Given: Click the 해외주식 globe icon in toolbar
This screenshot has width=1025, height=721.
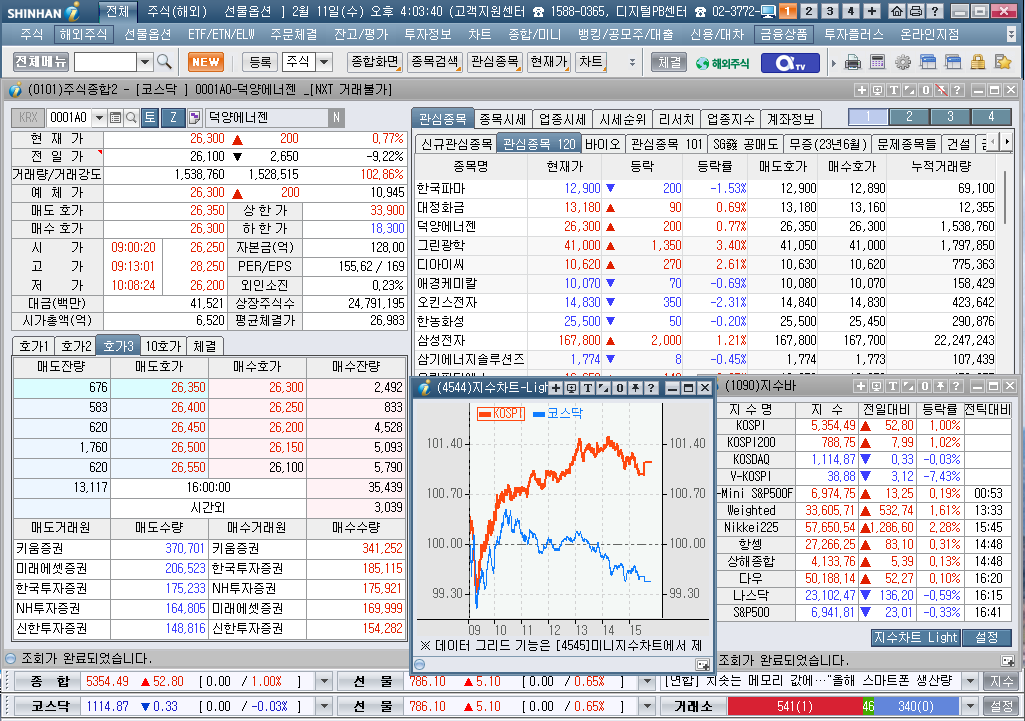Looking at the screenshot, I should coord(722,63).
